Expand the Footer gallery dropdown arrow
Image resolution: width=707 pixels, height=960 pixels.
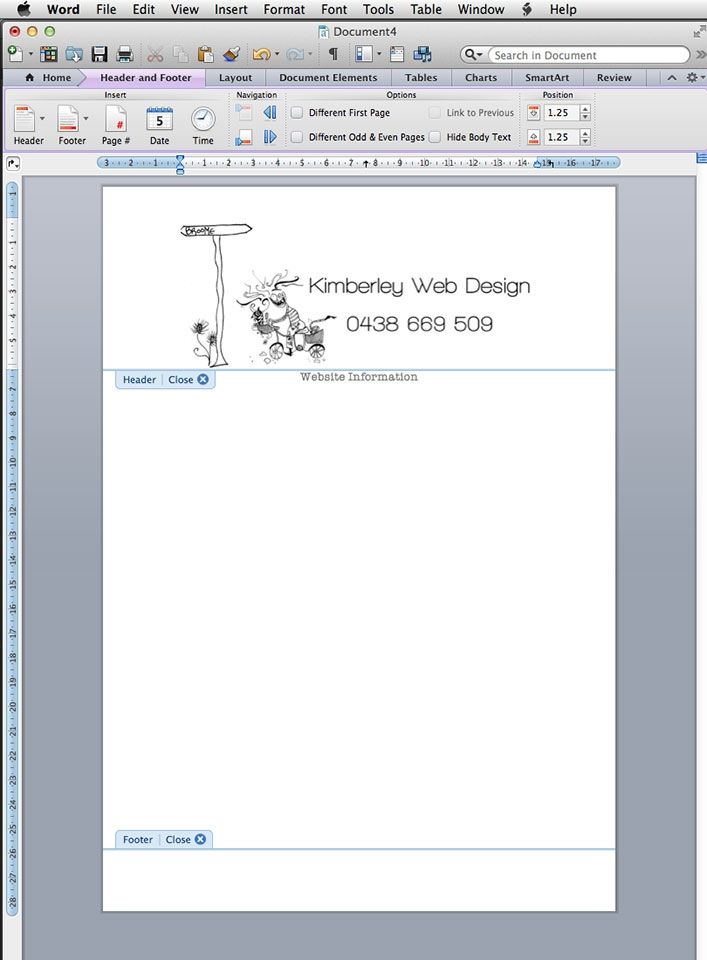pos(86,119)
